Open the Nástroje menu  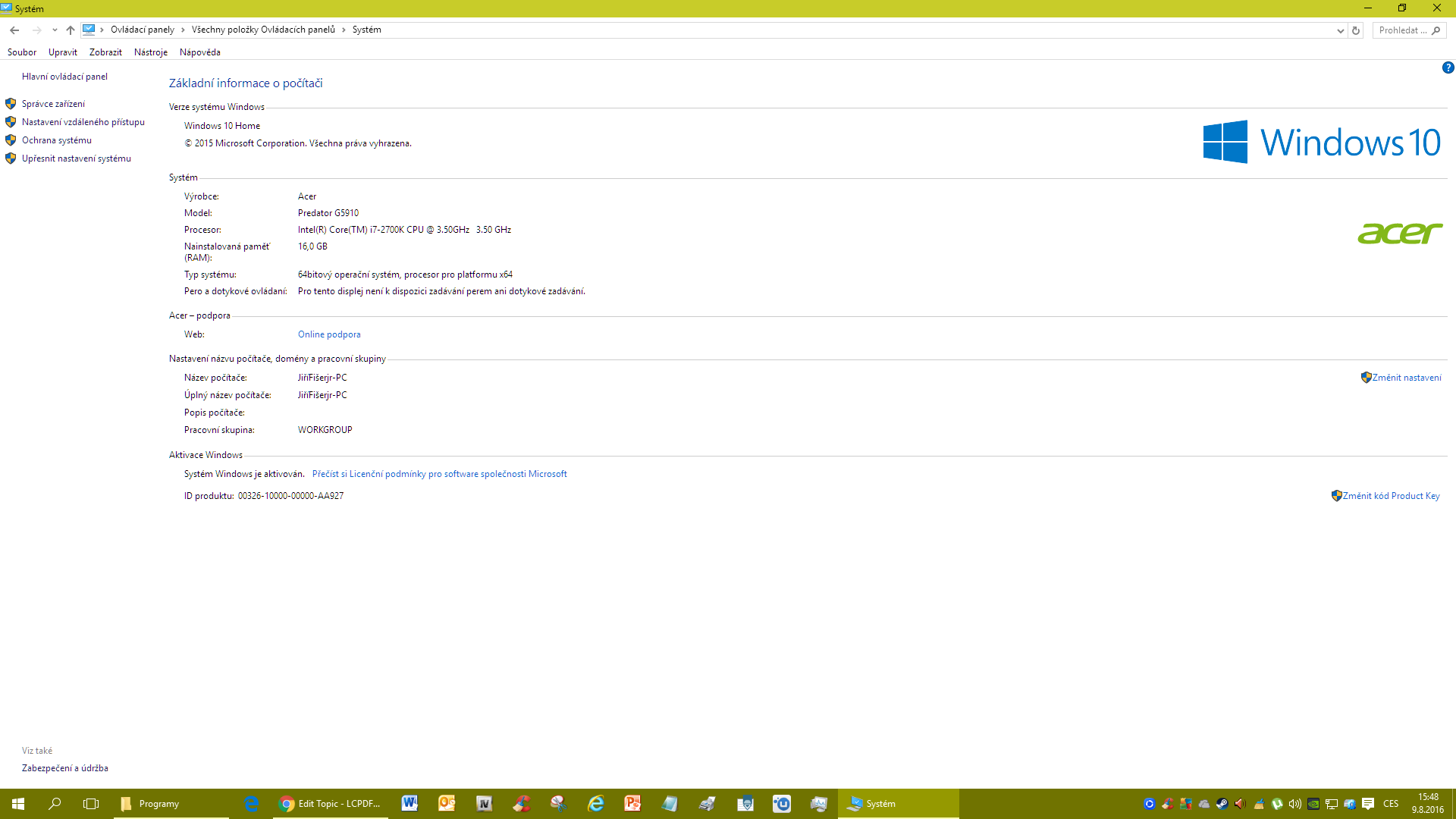(x=150, y=52)
